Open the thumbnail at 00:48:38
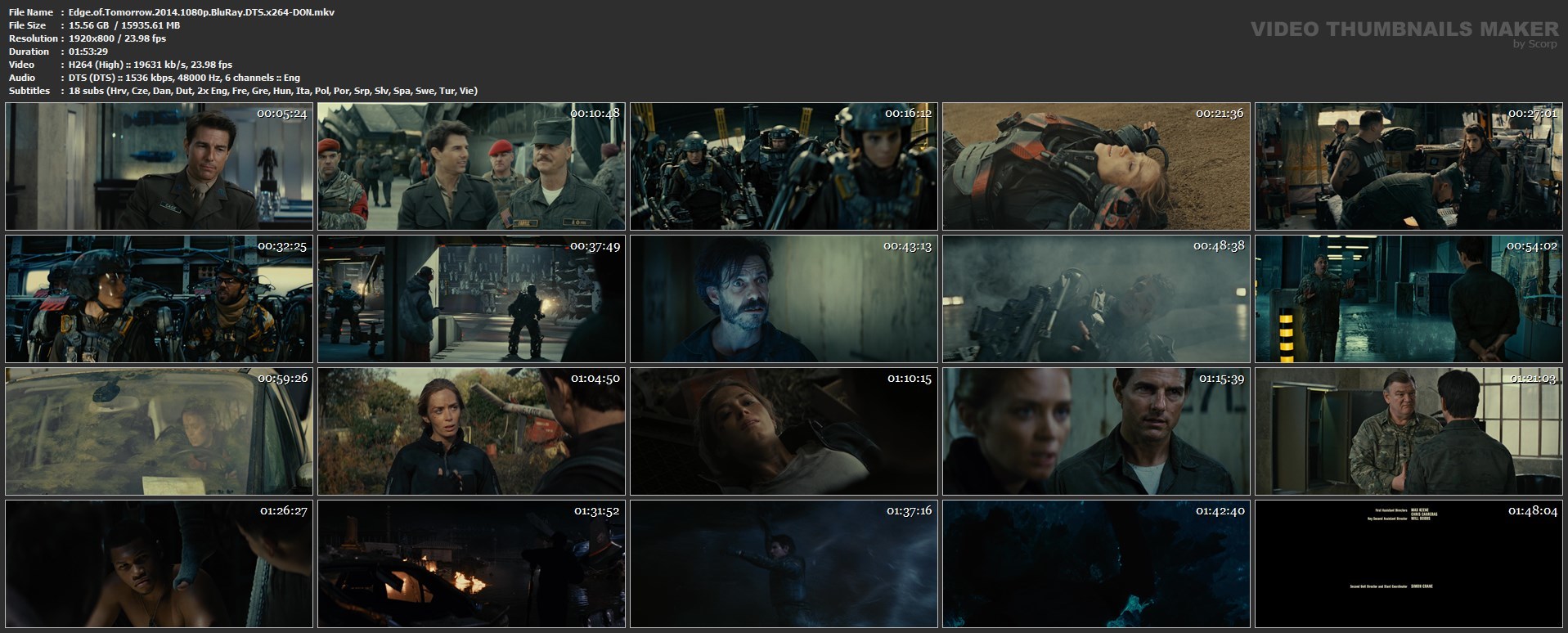The image size is (1568, 633). pyautogui.click(x=1096, y=299)
